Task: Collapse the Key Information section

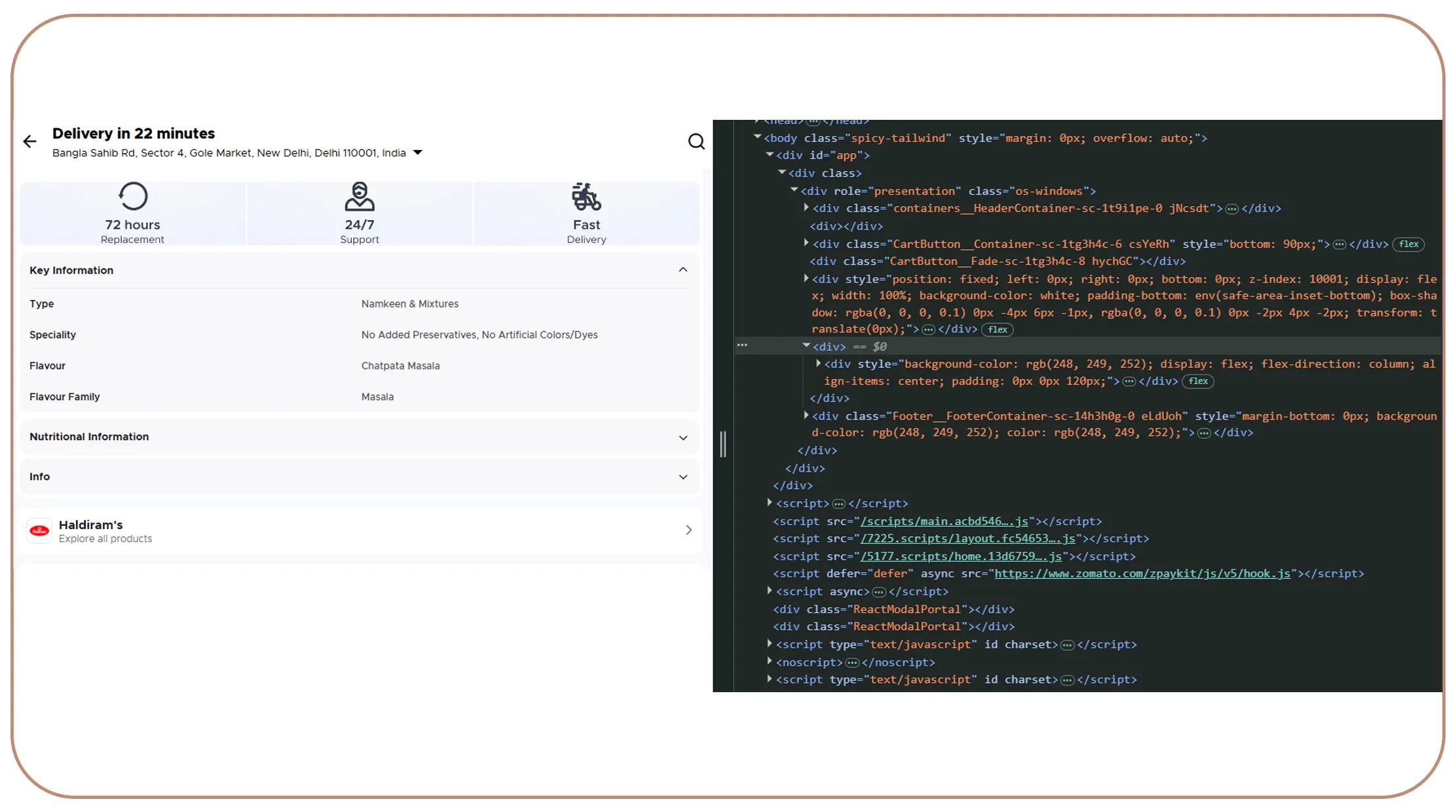Action: (x=683, y=270)
